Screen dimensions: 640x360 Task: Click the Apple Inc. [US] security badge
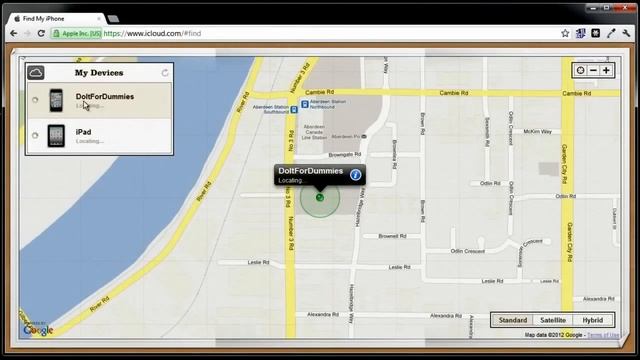tap(77, 33)
